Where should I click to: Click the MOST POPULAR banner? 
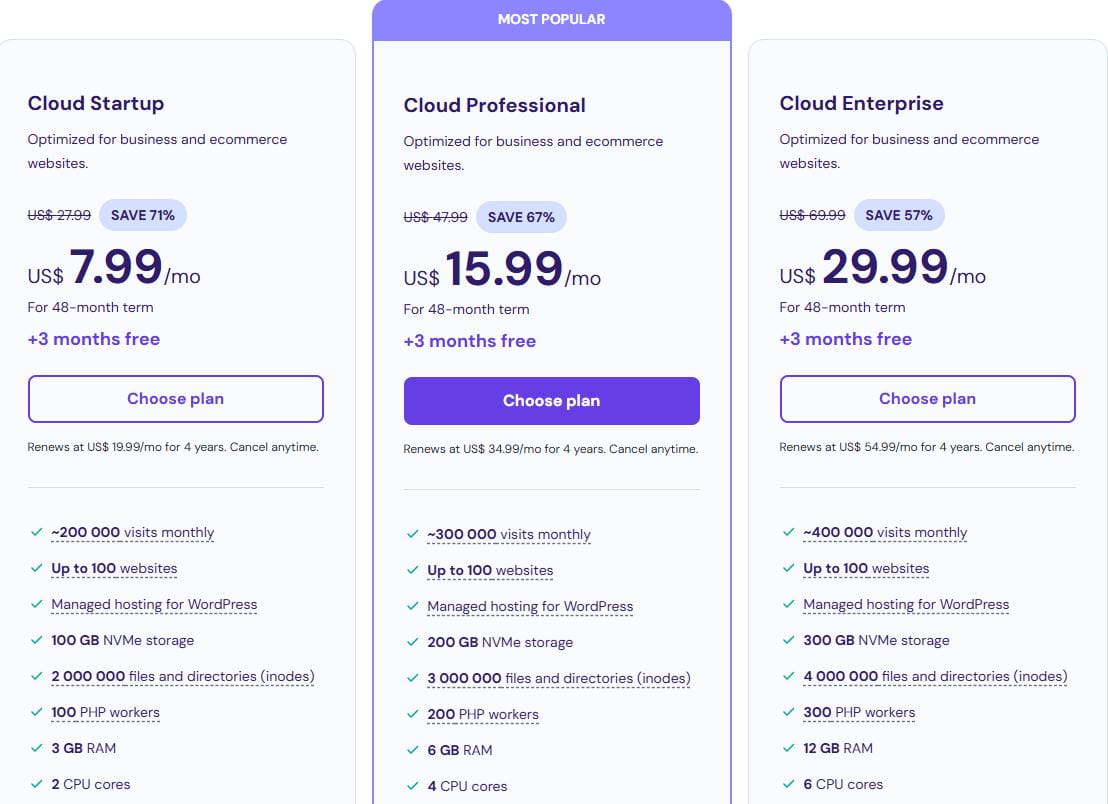pos(551,19)
